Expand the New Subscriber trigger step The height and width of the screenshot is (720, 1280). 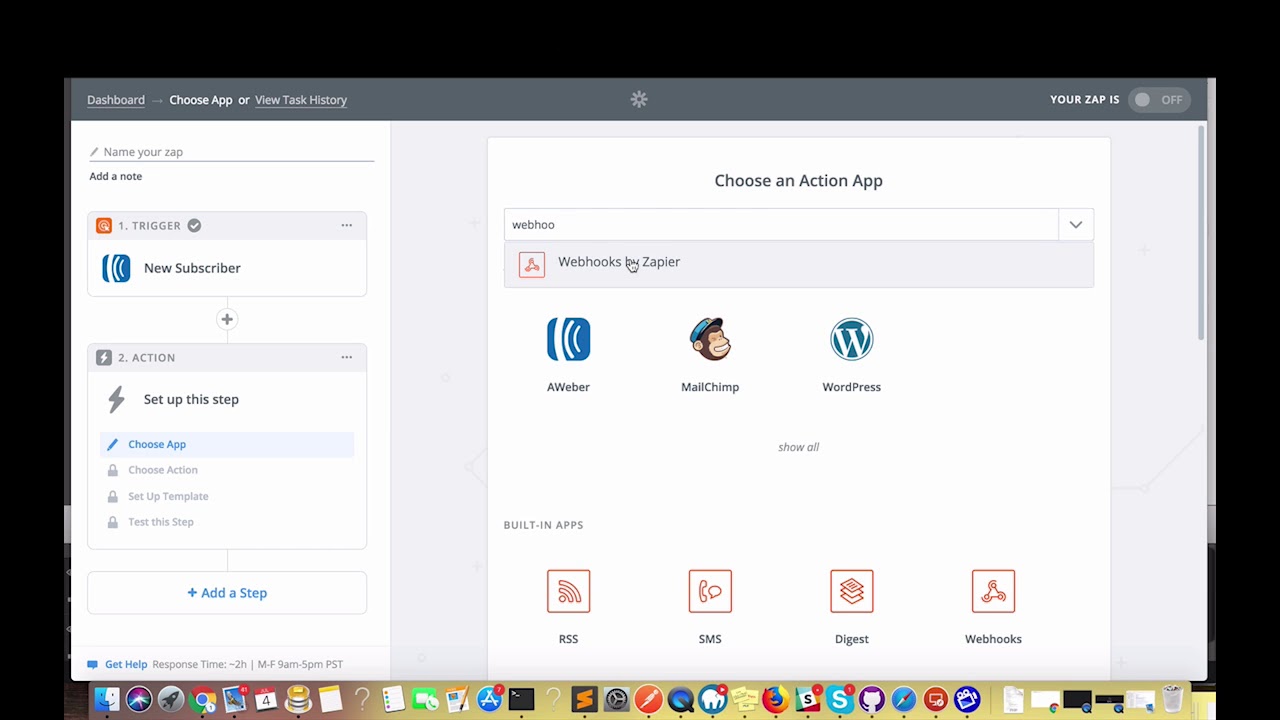[227, 268]
